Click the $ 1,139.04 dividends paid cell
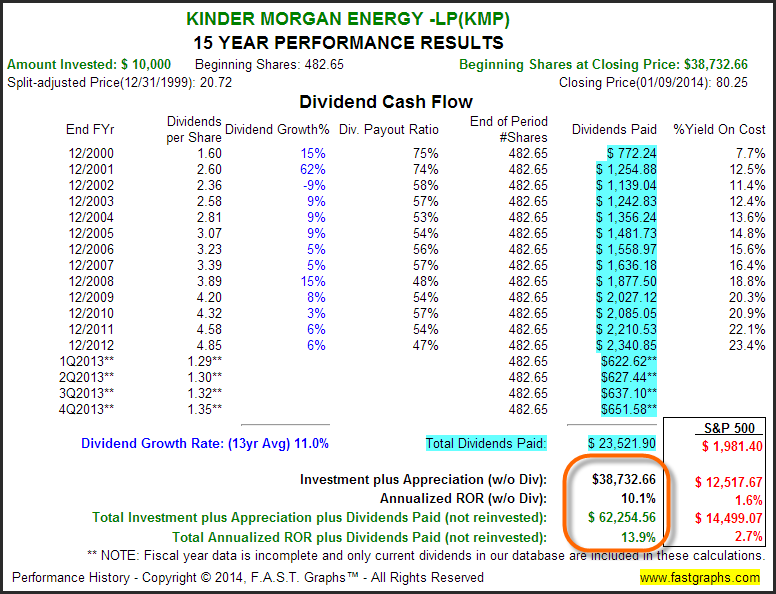776x594 pixels. [x=626, y=185]
